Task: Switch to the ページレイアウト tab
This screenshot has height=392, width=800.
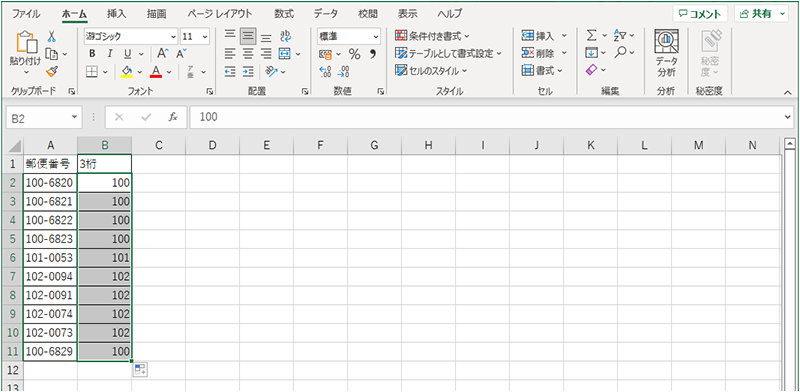Action: (219, 14)
